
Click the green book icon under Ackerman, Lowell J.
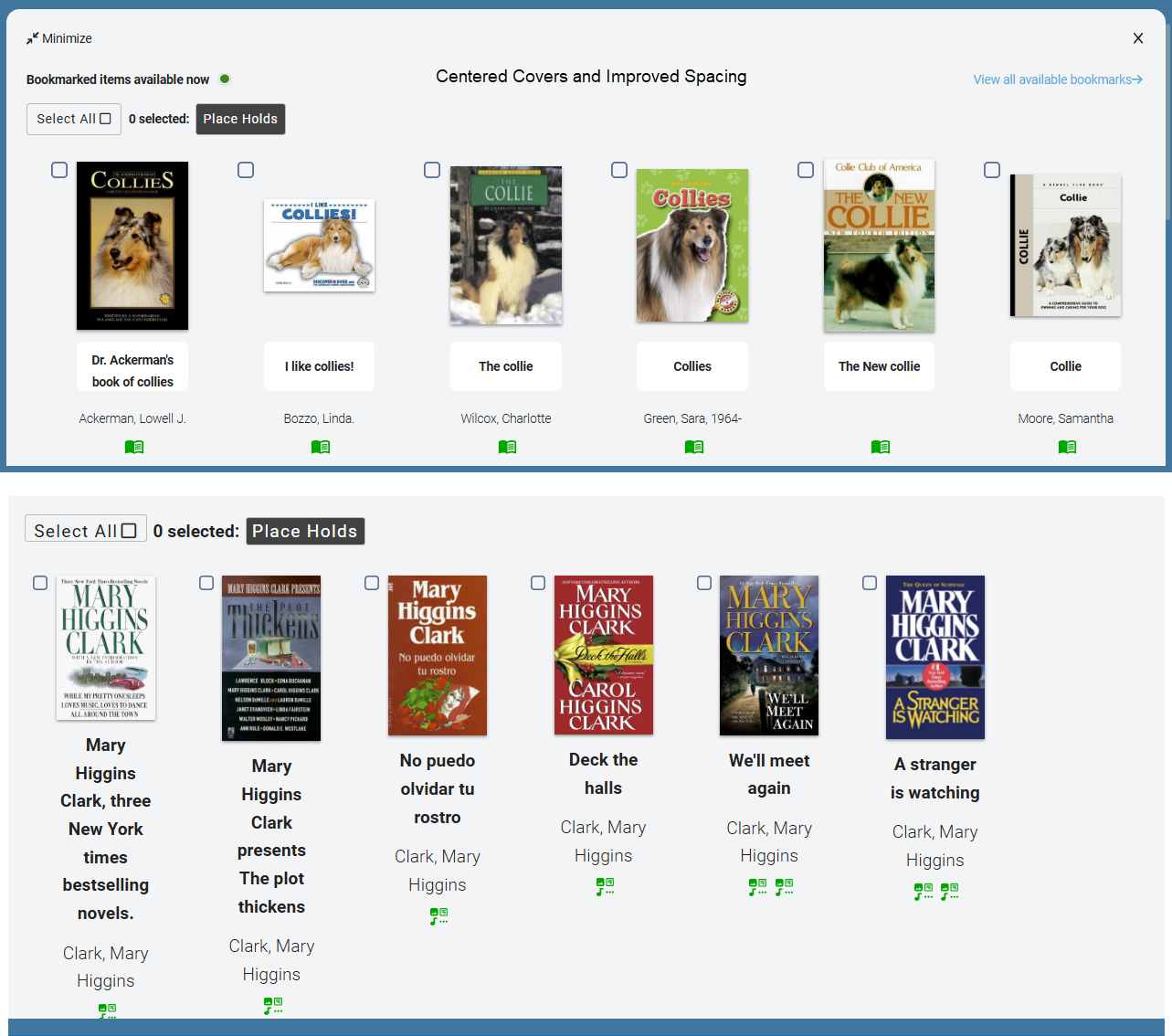pyautogui.click(x=134, y=447)
